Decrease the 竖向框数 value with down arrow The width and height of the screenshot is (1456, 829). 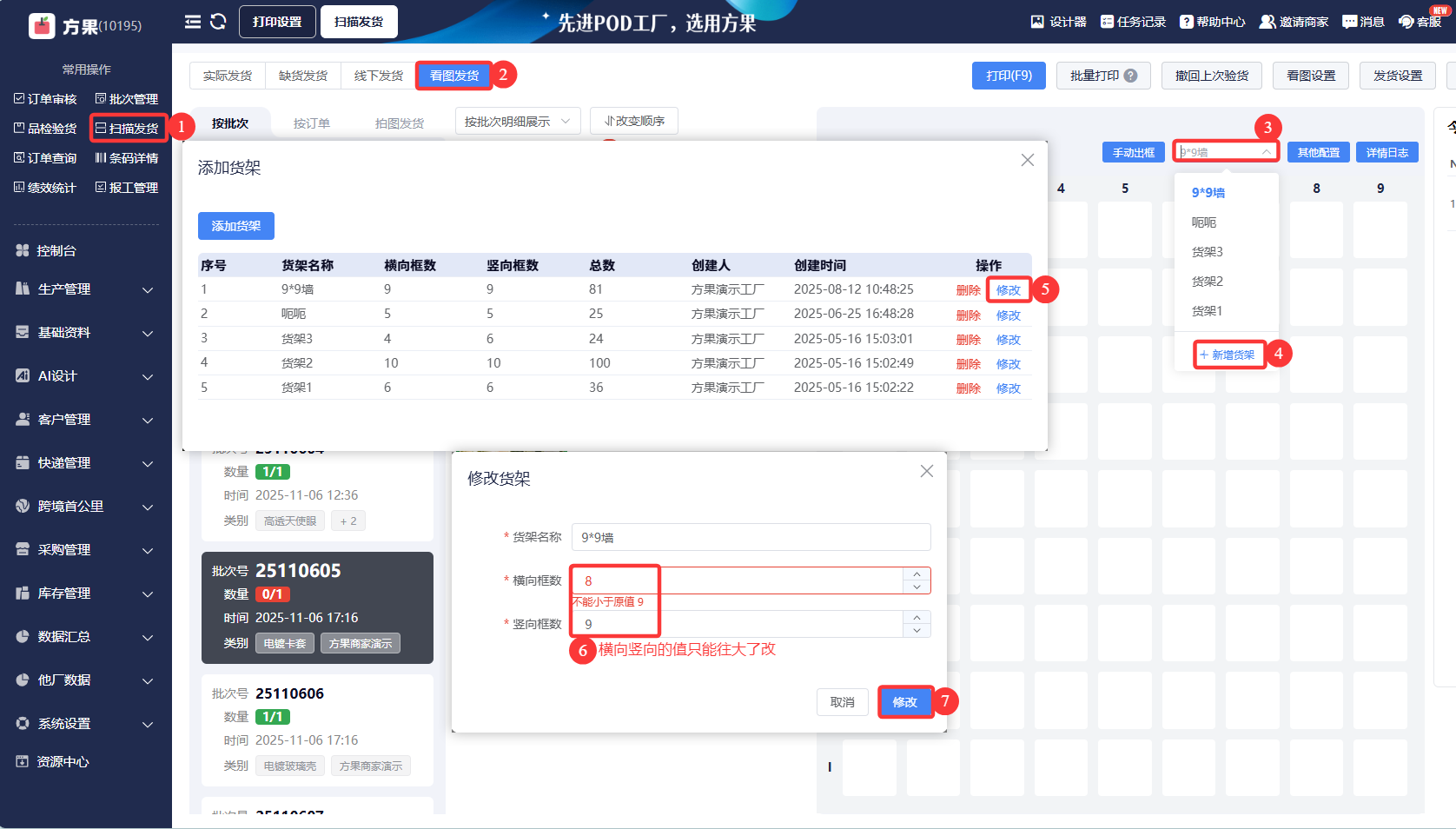point(917,631)
